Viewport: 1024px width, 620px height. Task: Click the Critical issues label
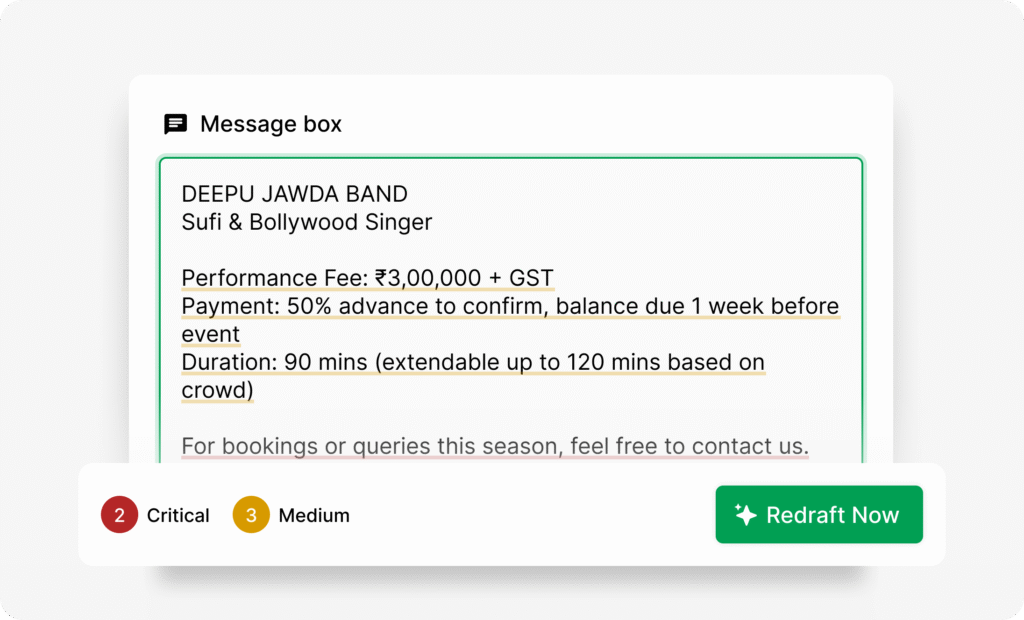[x=178, y=516]
